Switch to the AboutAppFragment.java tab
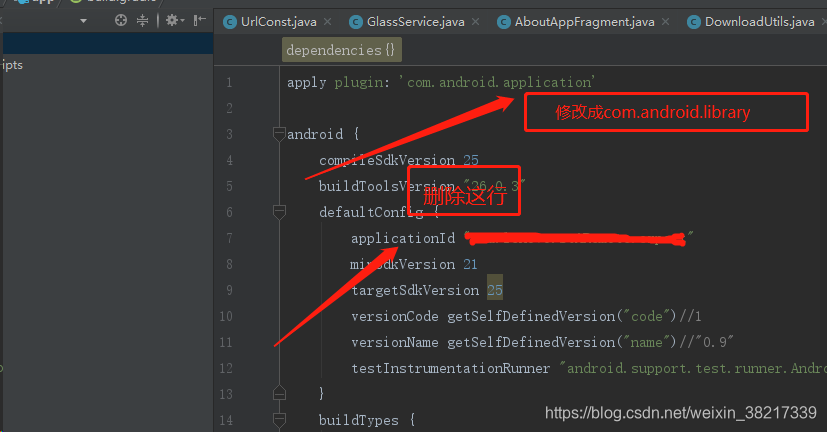 [584, 22]
